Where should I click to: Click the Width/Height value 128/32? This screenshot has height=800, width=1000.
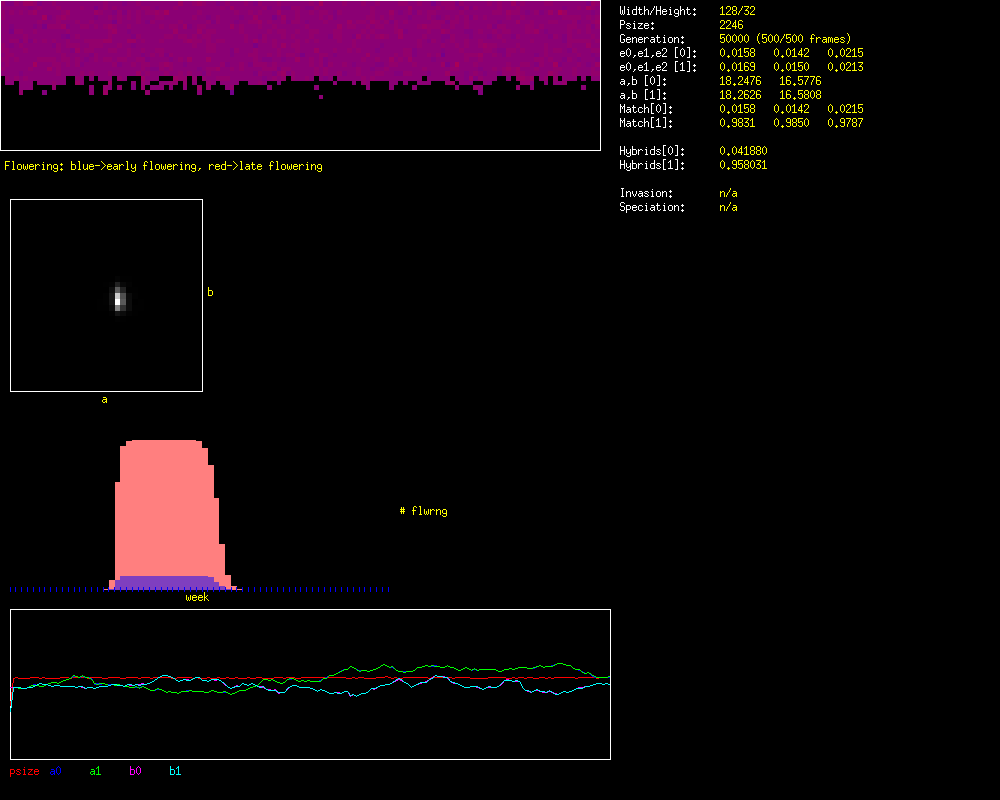pos(738,11)
